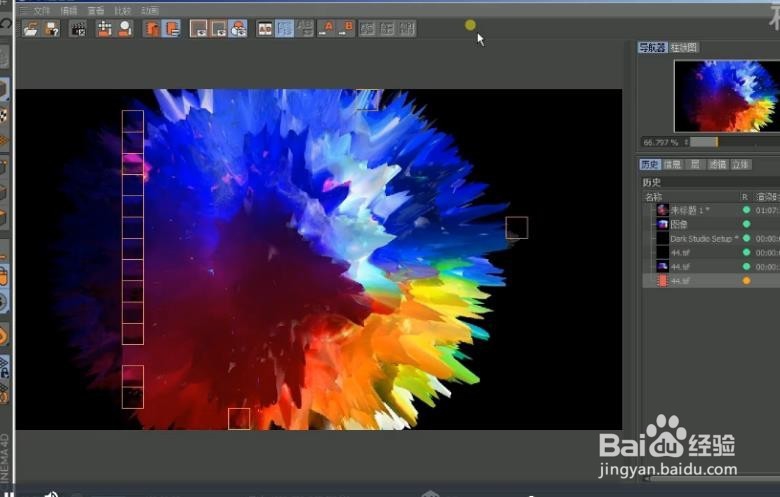Image resolution: width=780 pixels, height=497 pixels.
Task: Click middle of three gray grid icons
Action: [x=388, y=29]
